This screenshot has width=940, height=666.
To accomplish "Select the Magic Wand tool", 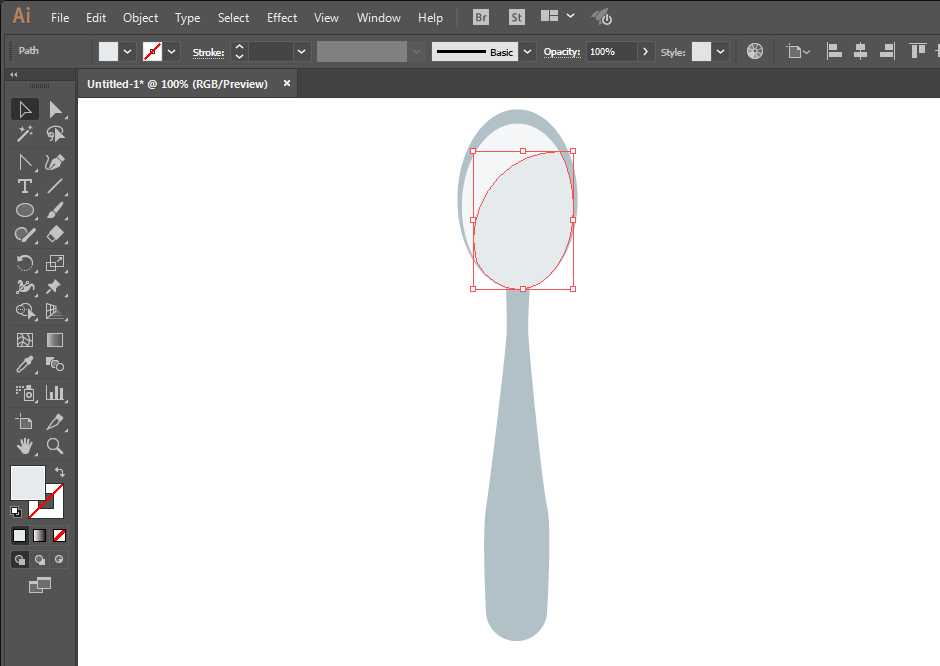I will (x=24, y=135).
